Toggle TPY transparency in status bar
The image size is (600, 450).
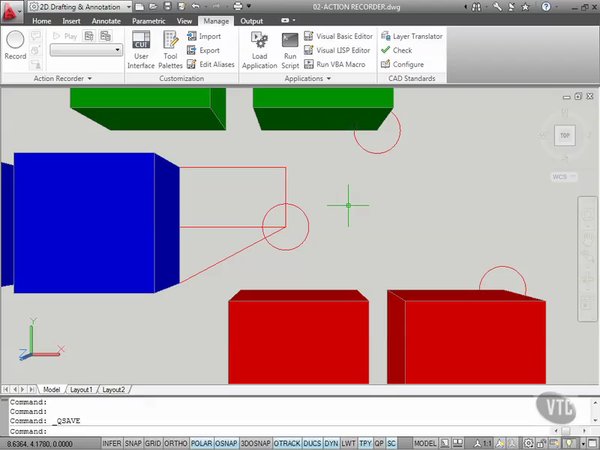[365, 443]
